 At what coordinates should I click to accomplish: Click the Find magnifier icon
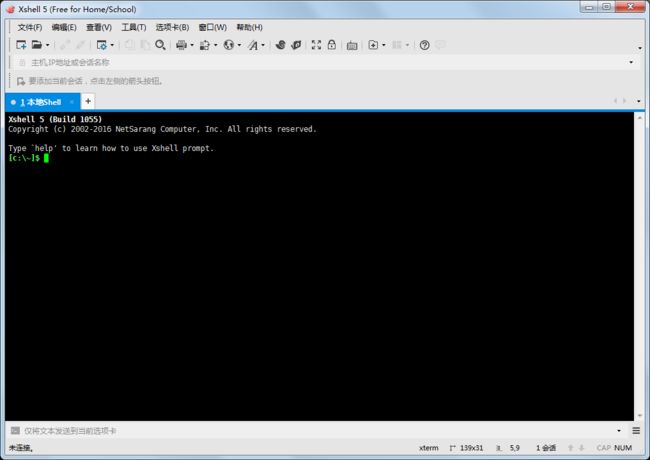tap(160, 45)
